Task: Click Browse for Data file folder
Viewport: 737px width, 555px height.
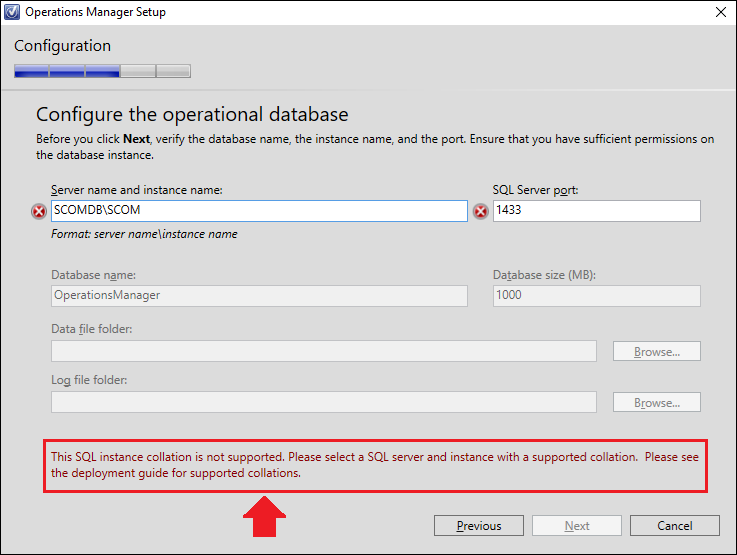Action: (657, 351)
